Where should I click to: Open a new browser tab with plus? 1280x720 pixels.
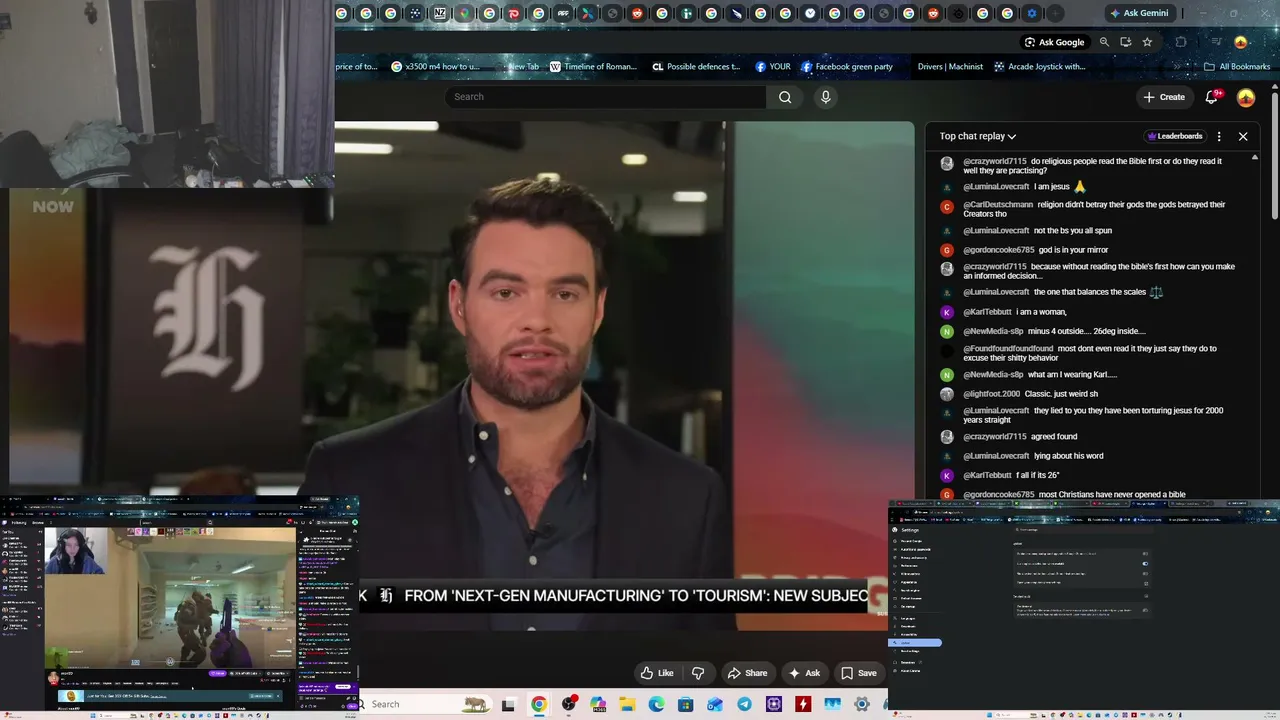(1056, 13)
